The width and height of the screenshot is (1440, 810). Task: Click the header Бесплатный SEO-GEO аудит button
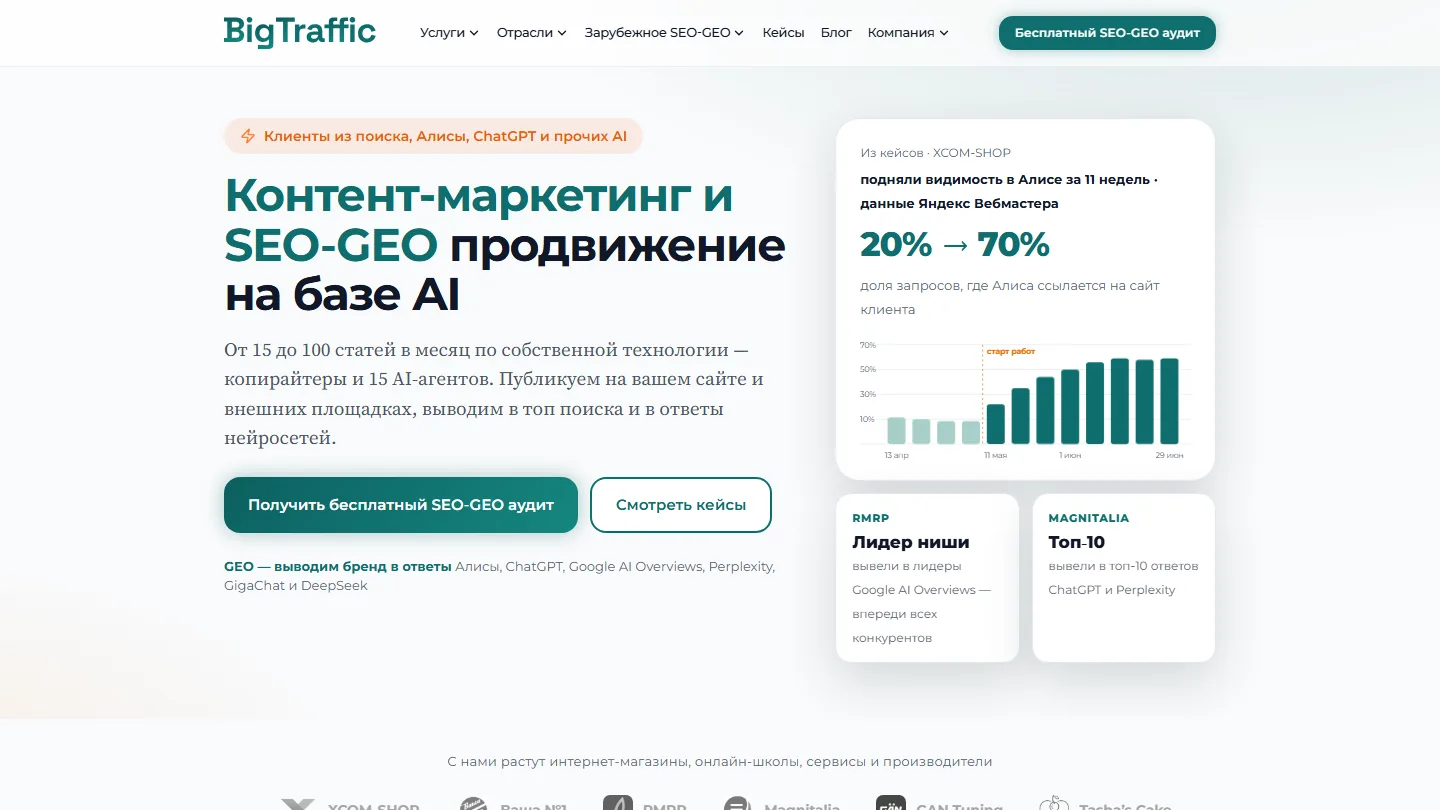[x=1107, y=32]
